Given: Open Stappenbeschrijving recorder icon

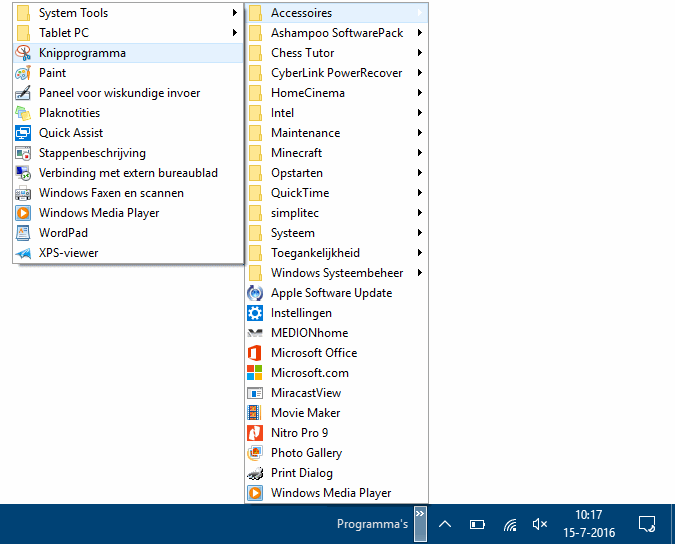Looking at the screenshot, I should [x=23, y=153].
